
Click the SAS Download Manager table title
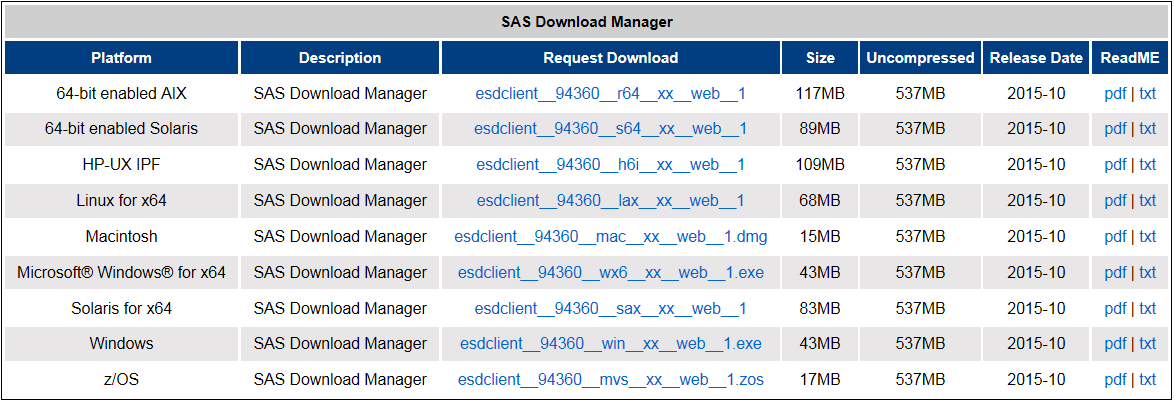point(587,21)
